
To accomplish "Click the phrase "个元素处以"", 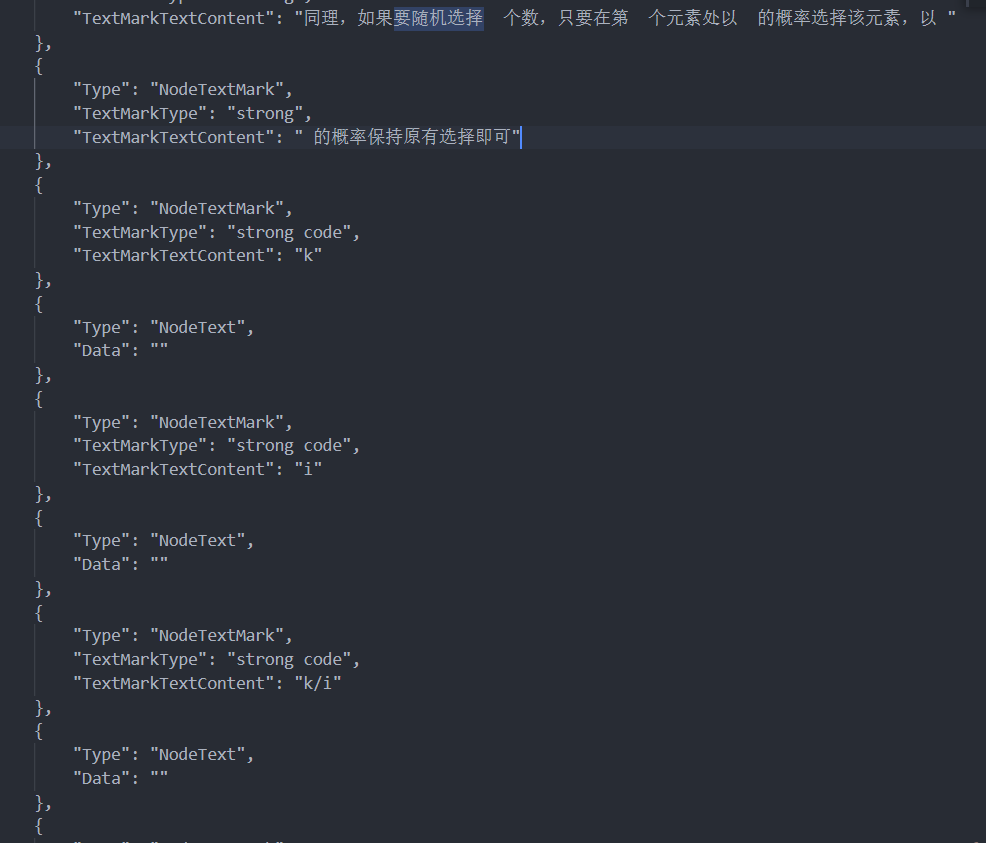I will (692, 18).
